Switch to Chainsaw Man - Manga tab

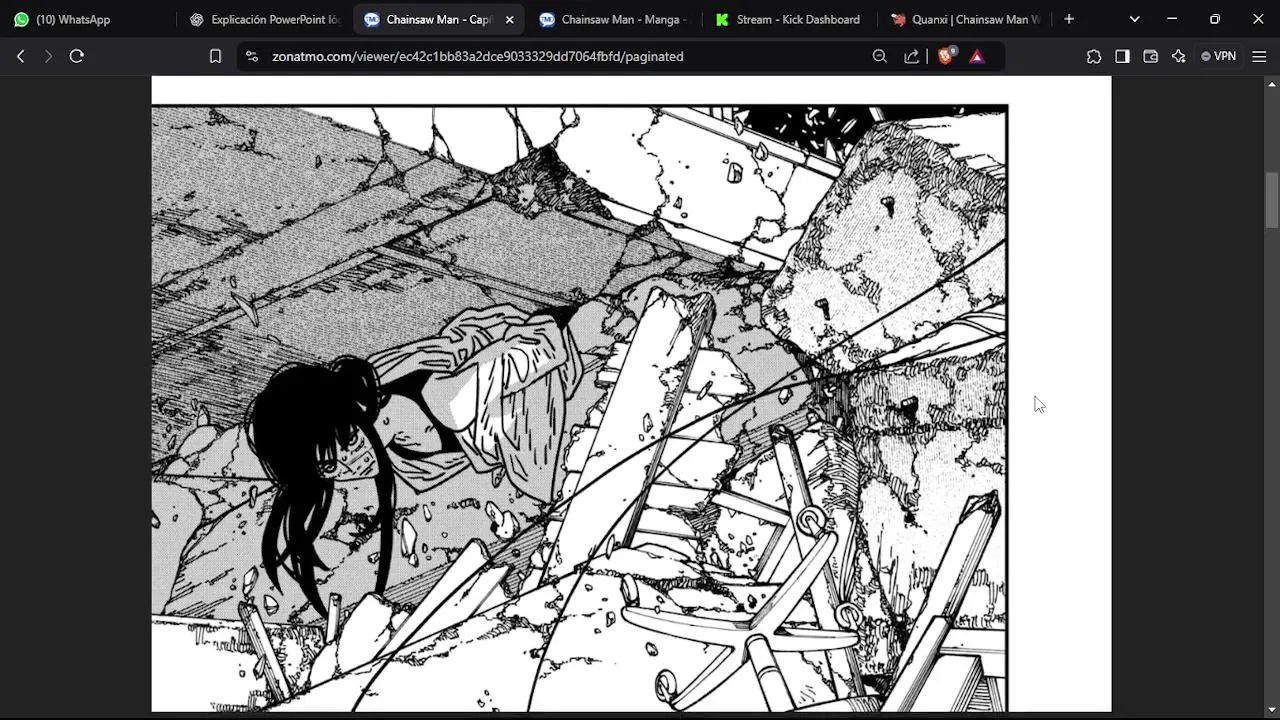(x=614, y=19)
